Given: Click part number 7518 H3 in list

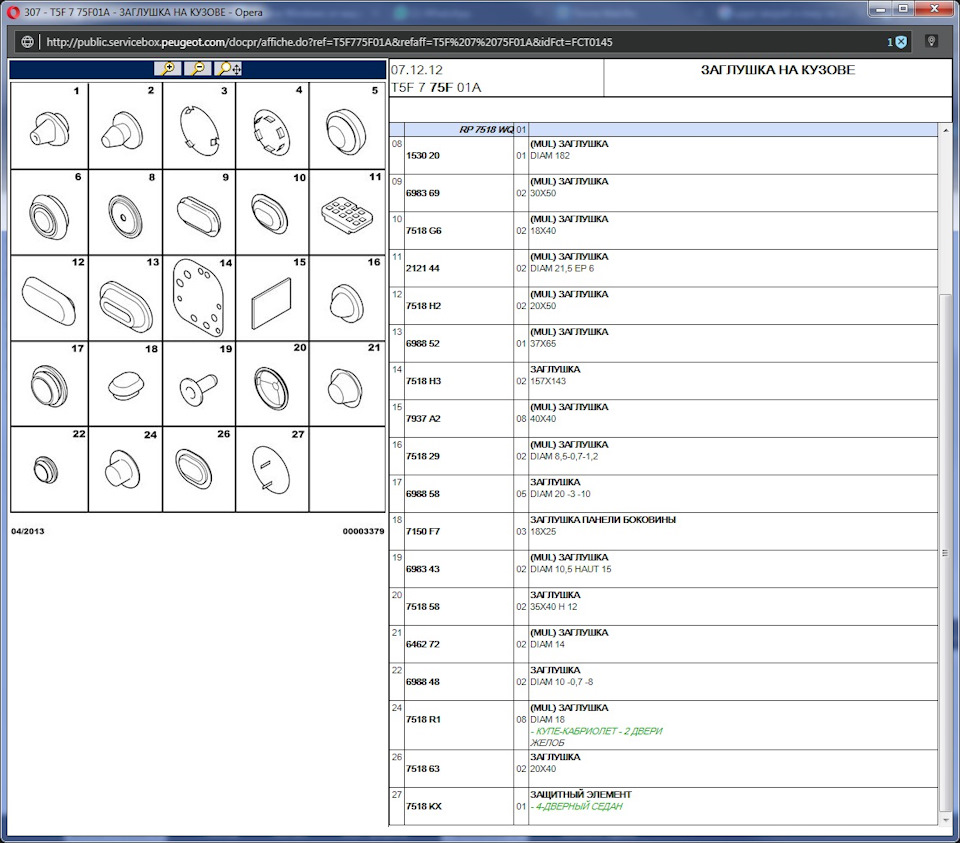Looking at the screenshot, I should click(x=424, y=381).
